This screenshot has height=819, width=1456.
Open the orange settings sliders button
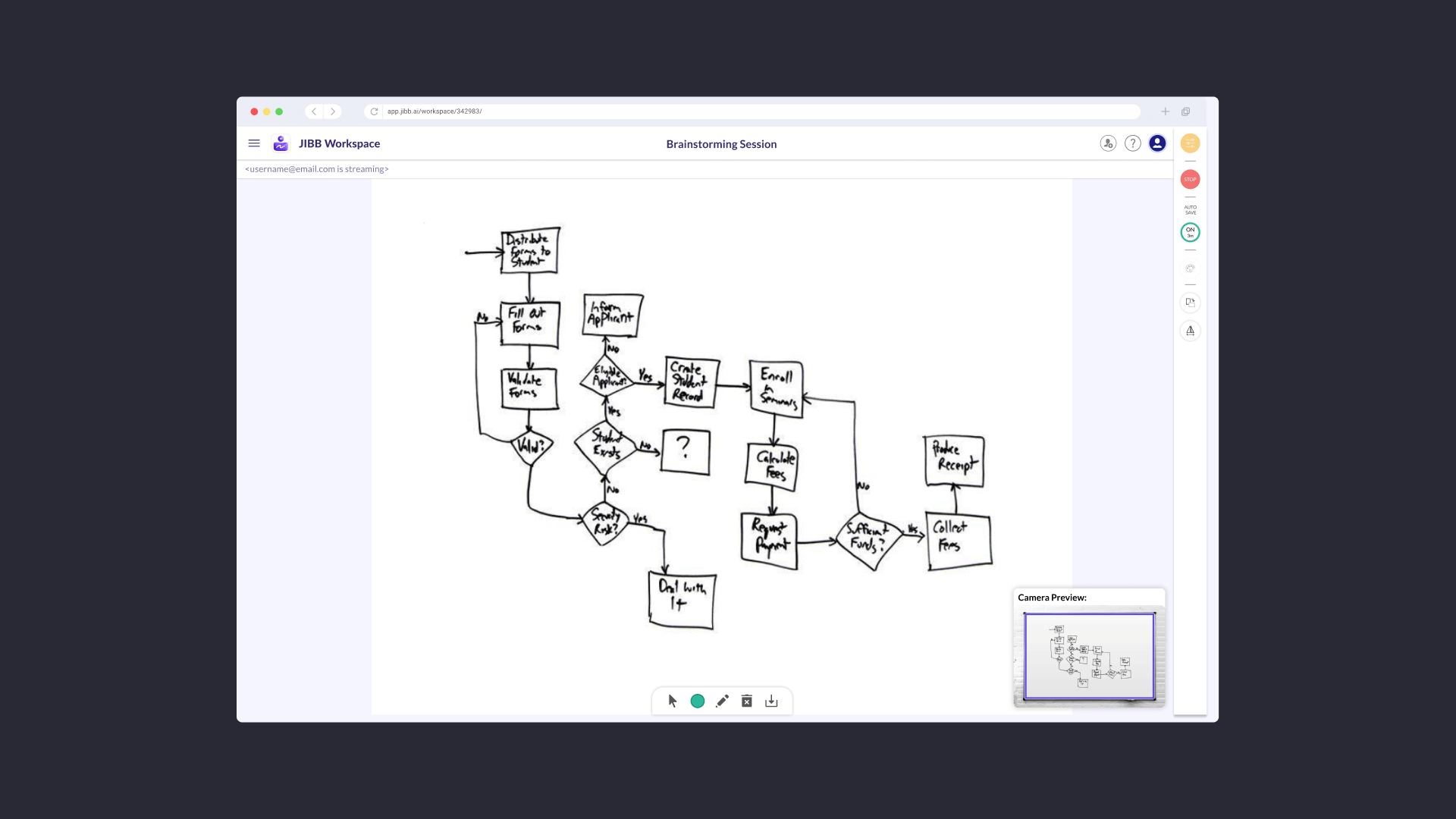click(1190, 143)
